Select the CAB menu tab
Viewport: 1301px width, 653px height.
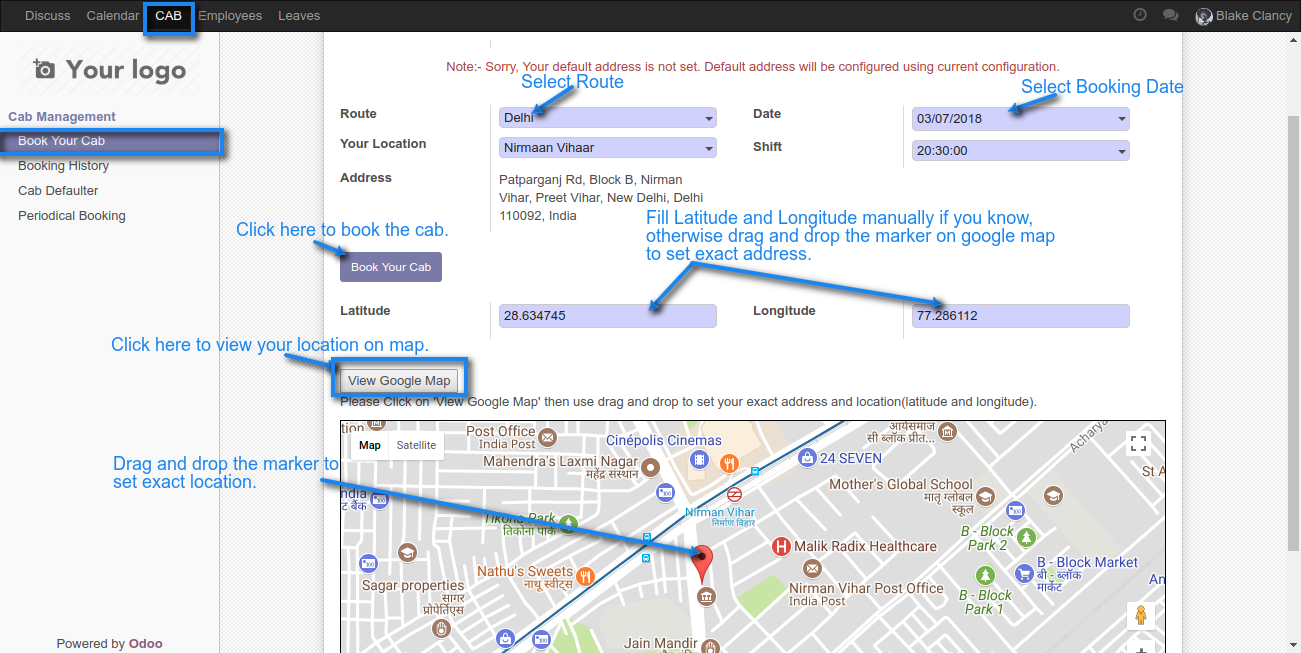[169, 16]
